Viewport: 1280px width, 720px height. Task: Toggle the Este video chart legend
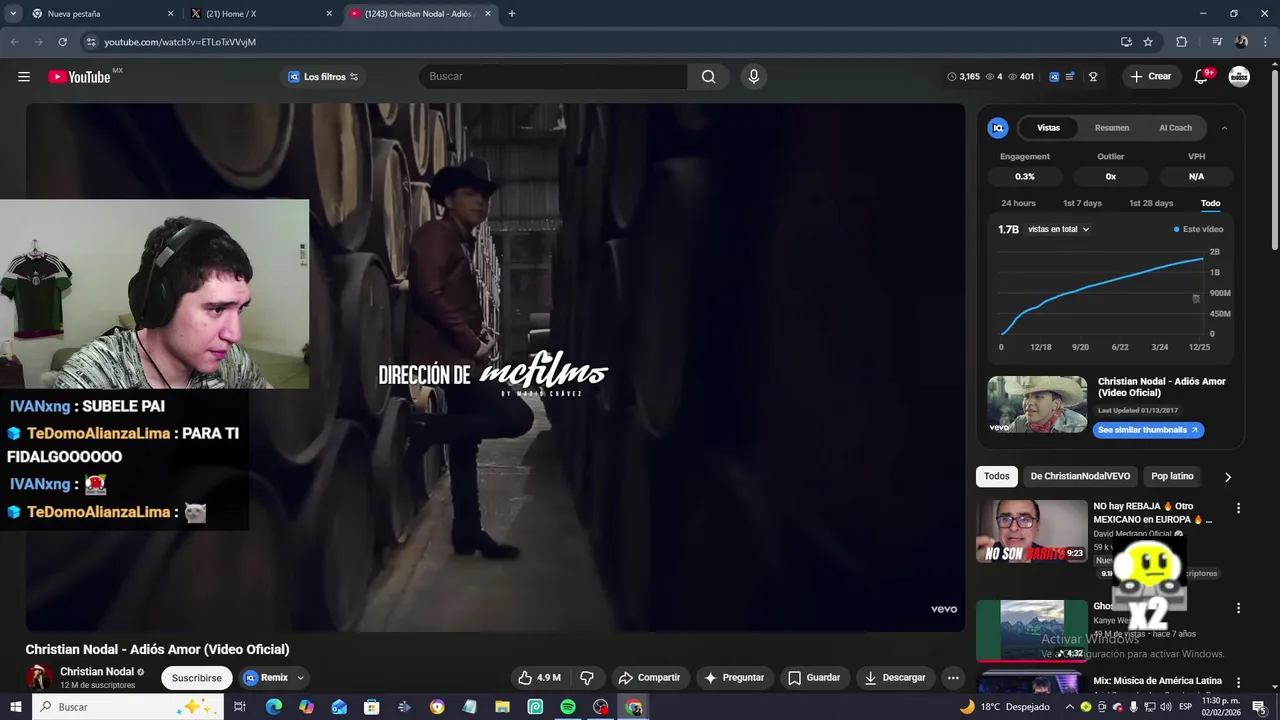(1198, 229)
